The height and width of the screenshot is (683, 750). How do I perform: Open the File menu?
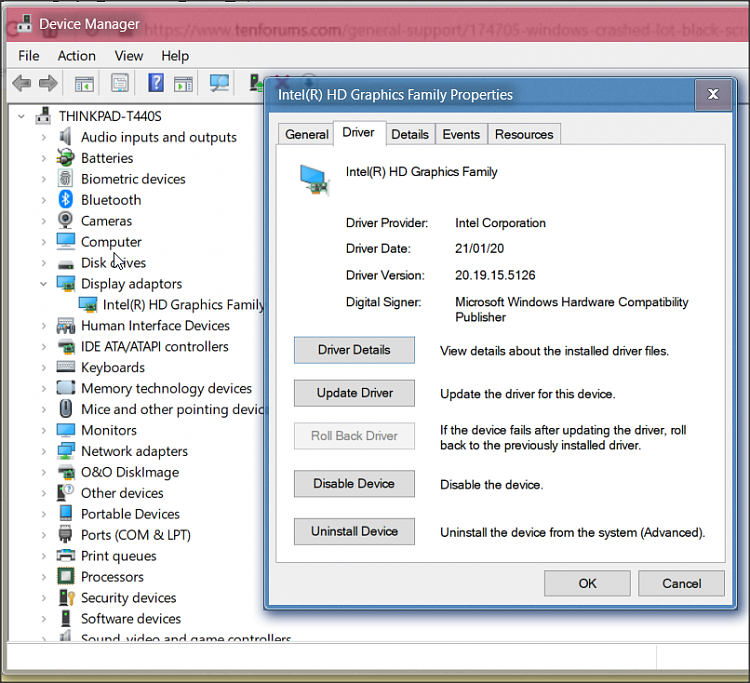[29, 56]
